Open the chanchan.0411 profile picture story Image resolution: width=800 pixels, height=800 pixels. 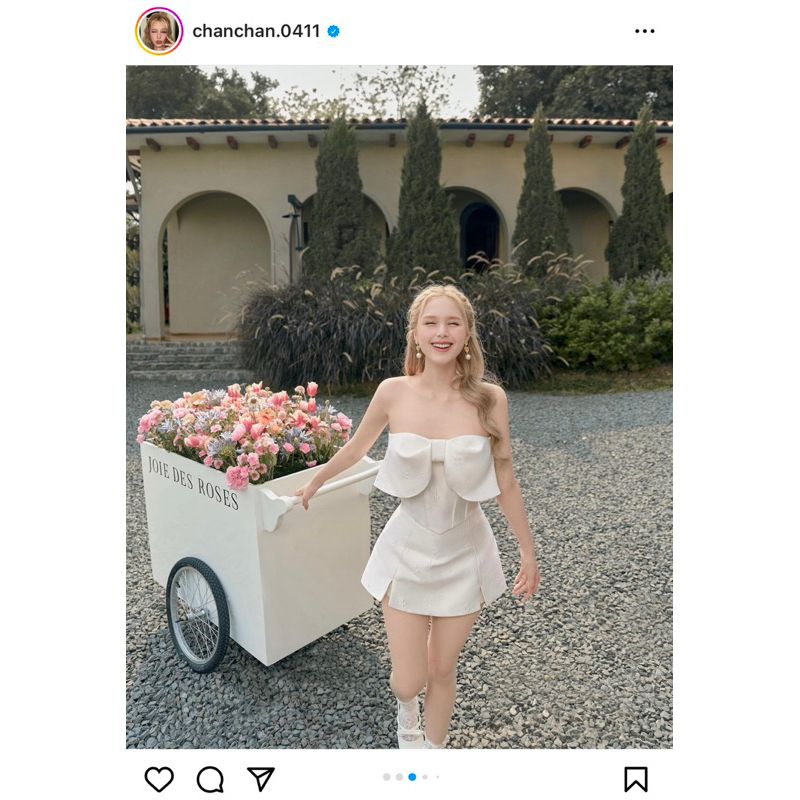pos(159,31)
